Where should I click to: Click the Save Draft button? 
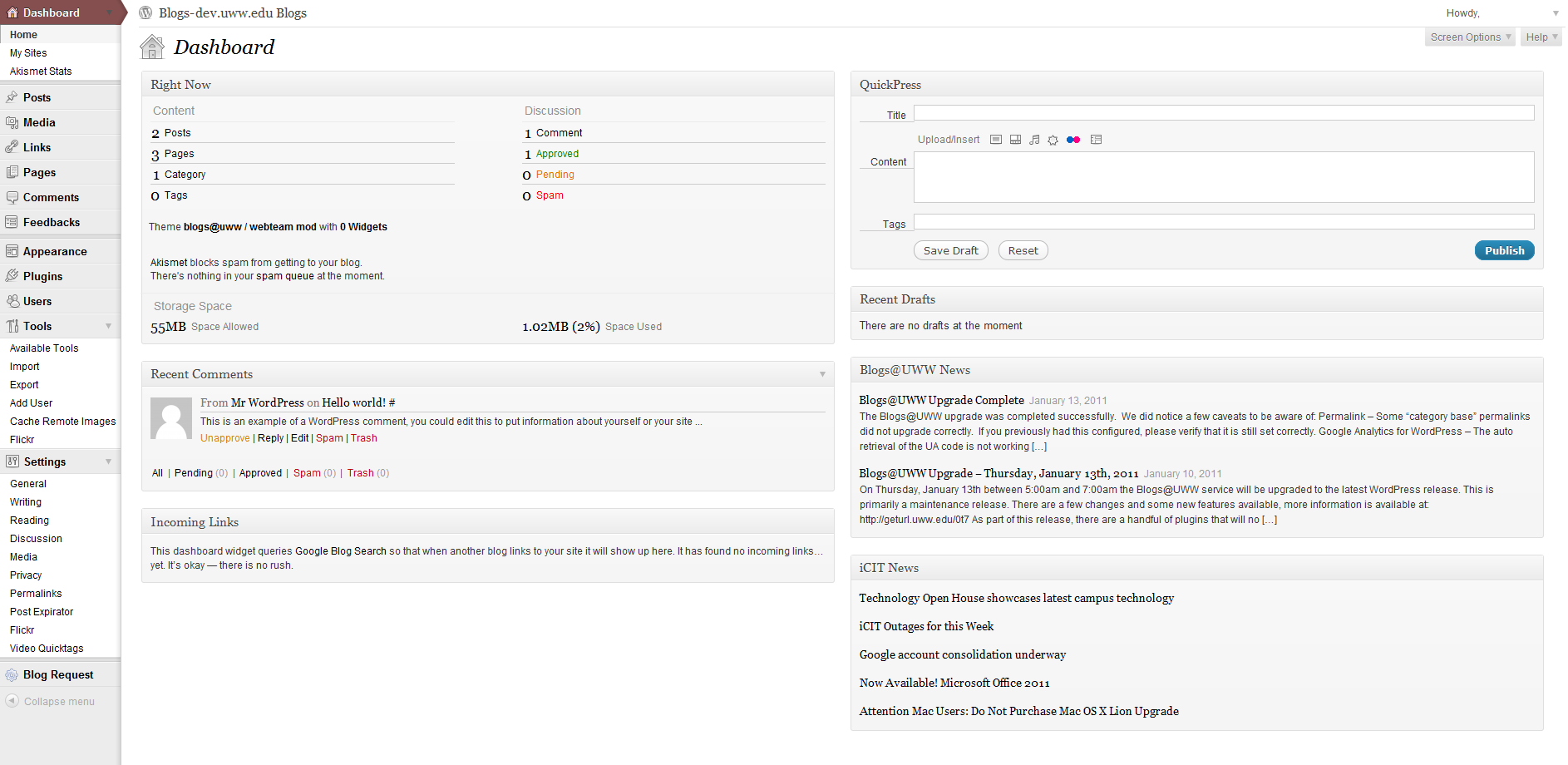tap(950, 250)
